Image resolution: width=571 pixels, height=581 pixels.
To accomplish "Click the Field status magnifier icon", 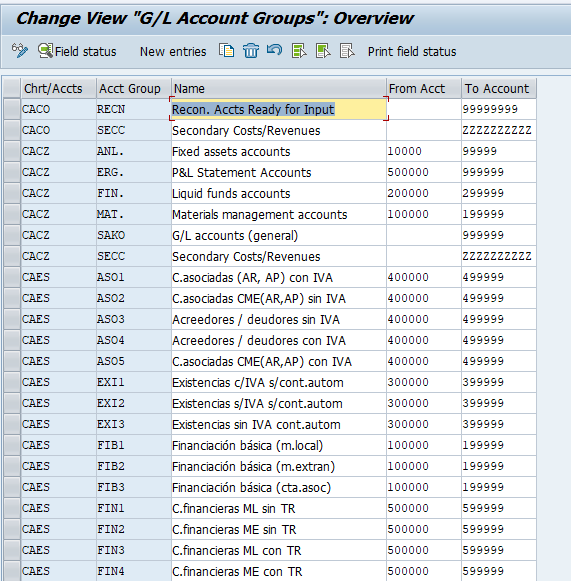I will click(x=45, y=51).
